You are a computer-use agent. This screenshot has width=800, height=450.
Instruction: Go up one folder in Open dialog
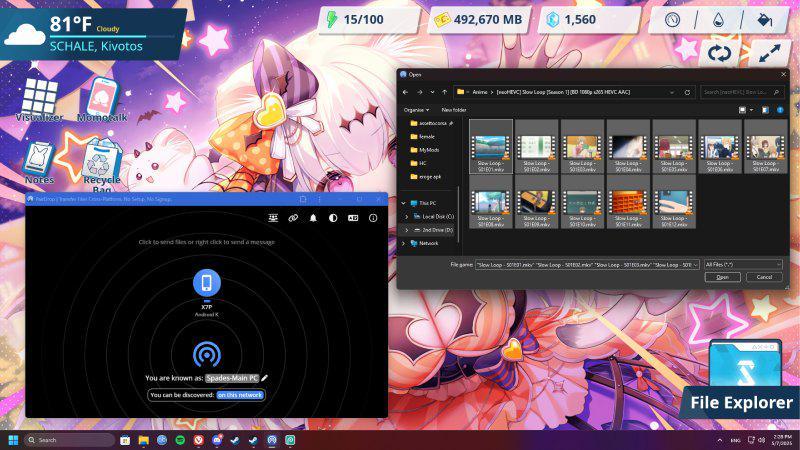444,92
